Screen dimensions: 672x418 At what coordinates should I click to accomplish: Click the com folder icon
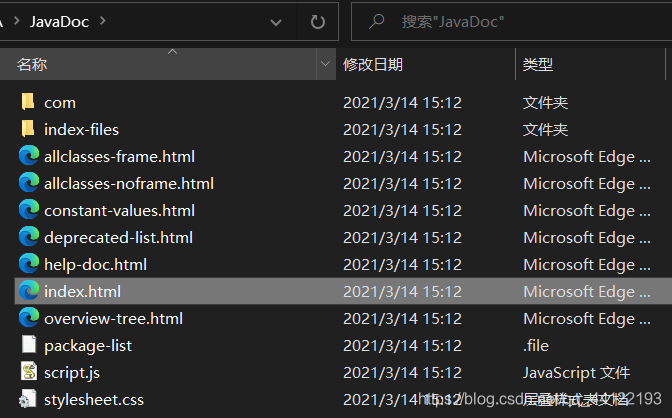(28, 102)
